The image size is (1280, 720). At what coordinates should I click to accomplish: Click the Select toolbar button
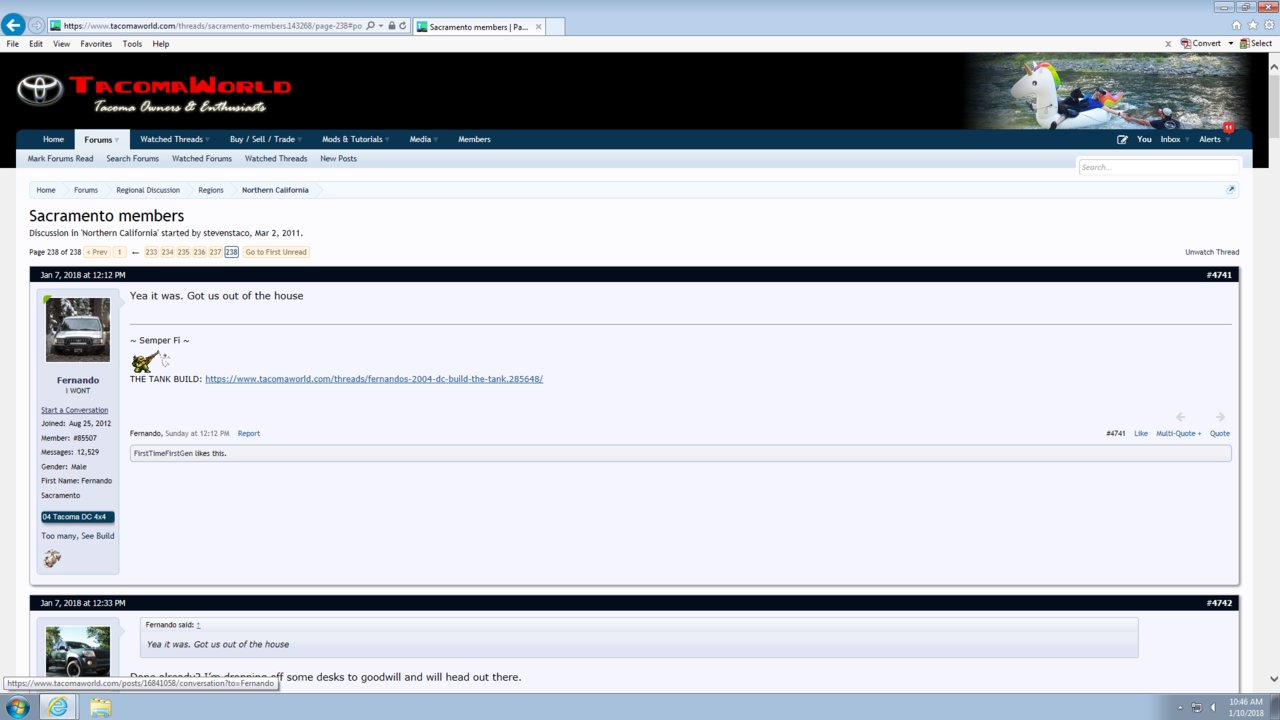click(x=1256, y=44)
